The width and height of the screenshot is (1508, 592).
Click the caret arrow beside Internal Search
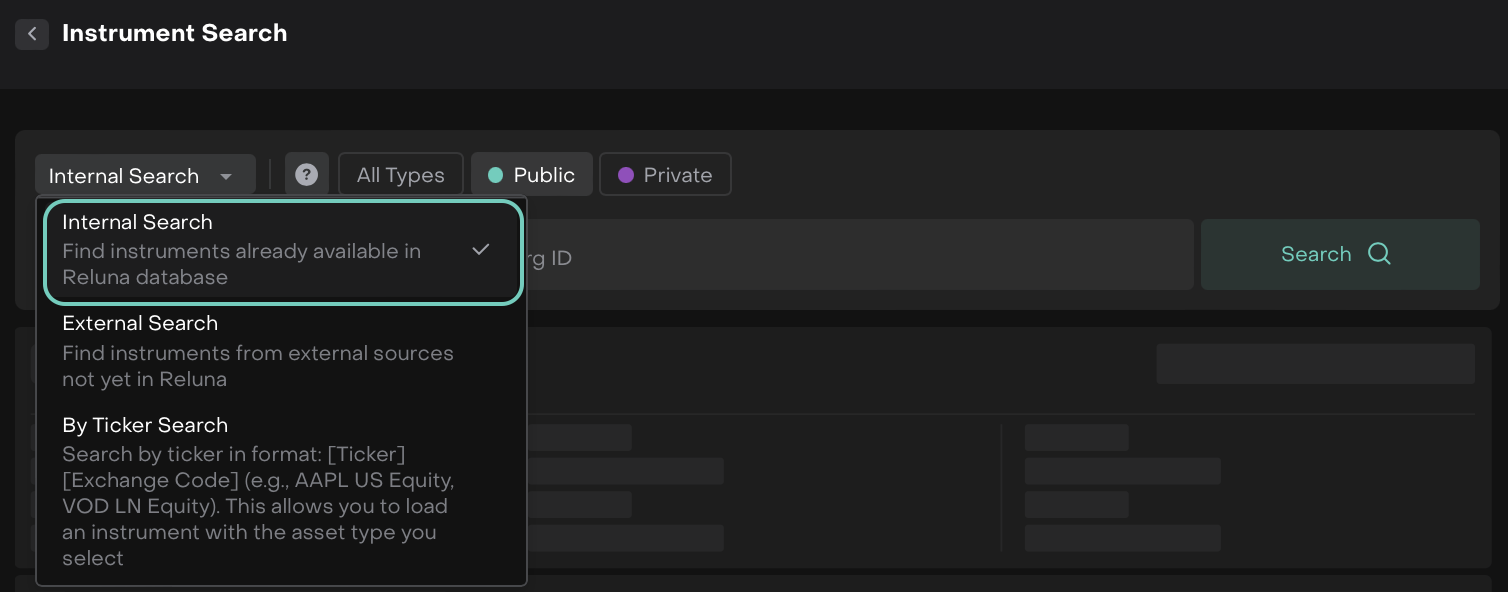226,177
